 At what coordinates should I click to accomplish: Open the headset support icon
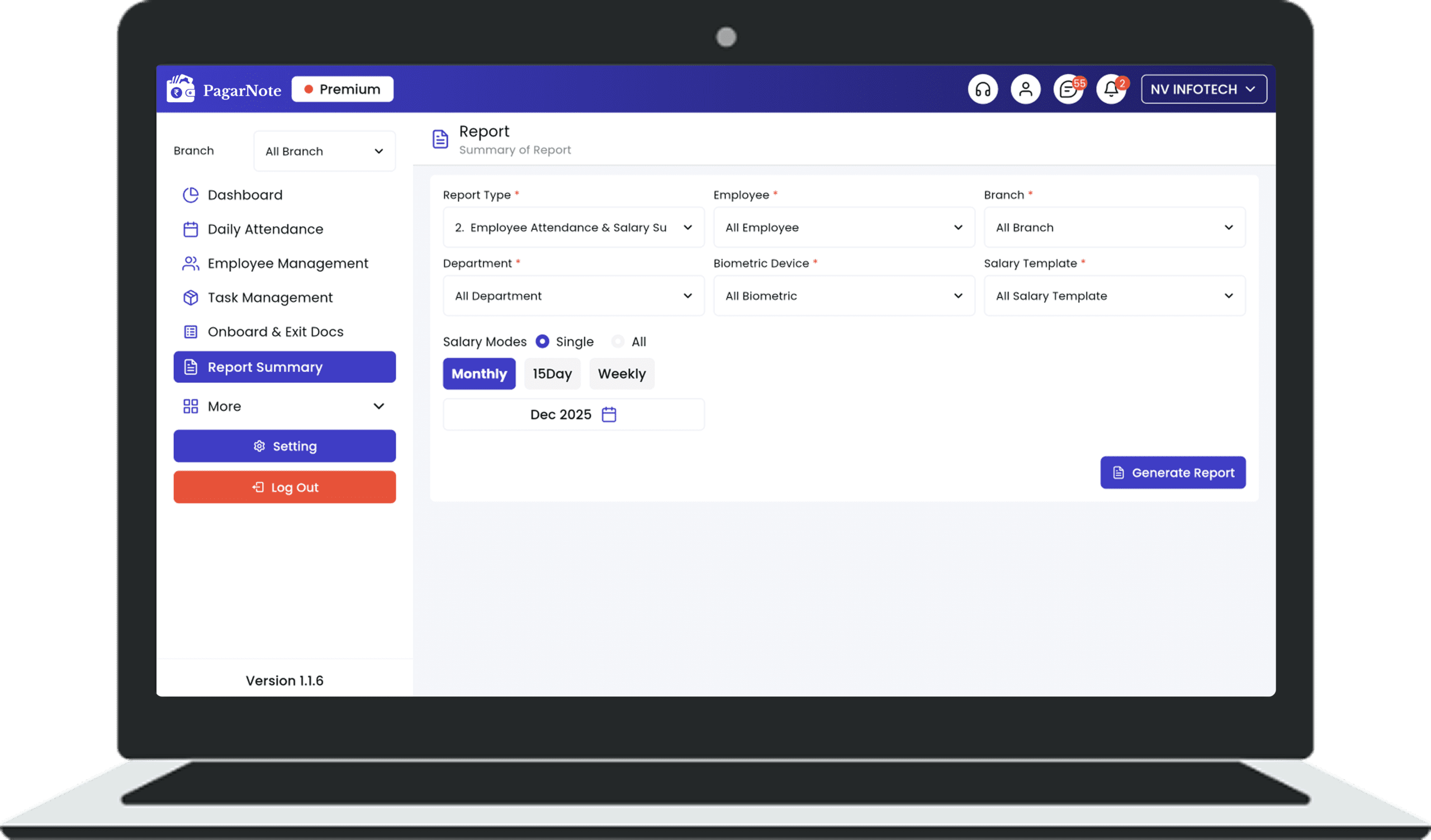click(x=982, y=89)
